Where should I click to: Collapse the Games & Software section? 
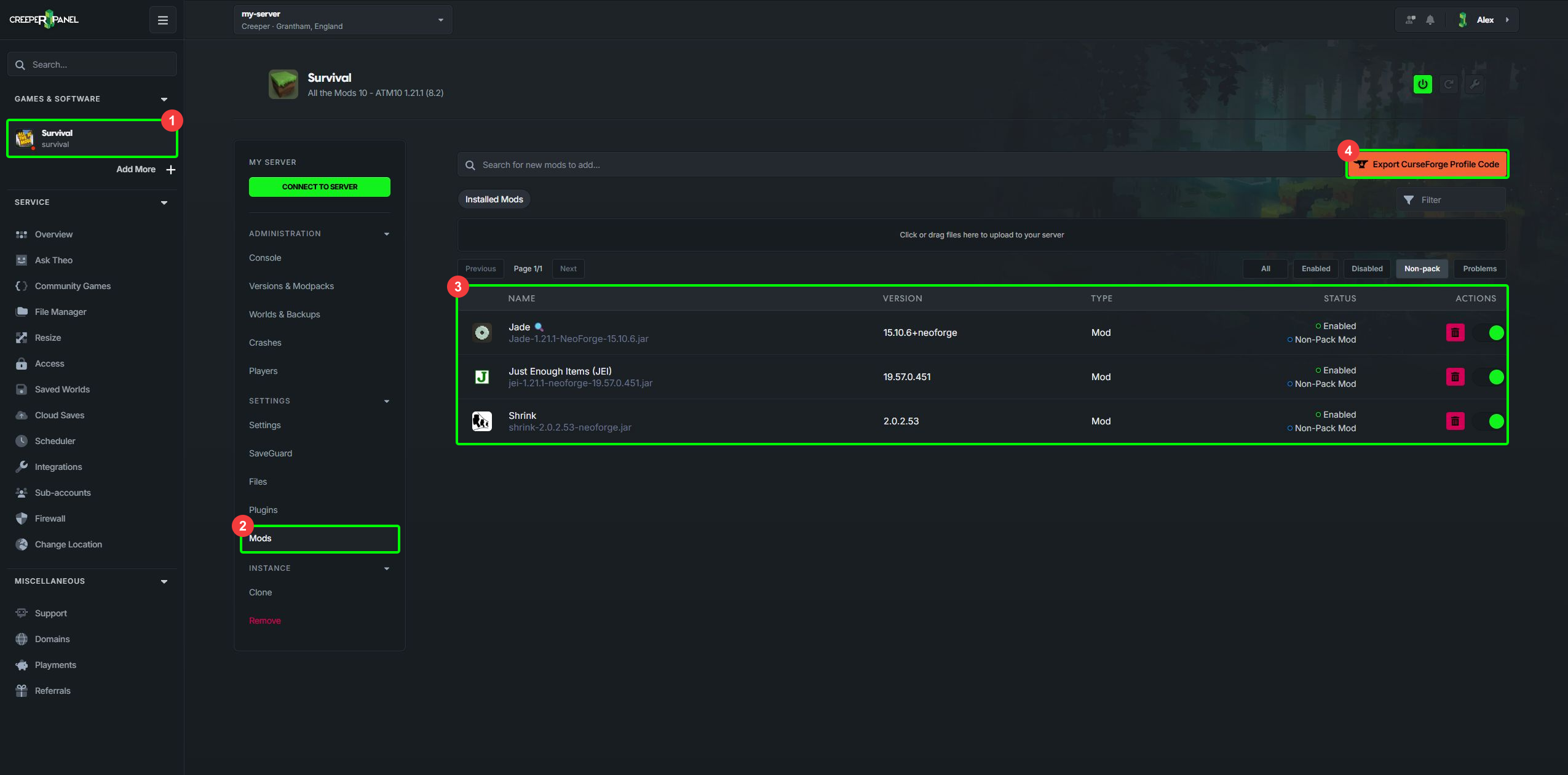point(164,99)
